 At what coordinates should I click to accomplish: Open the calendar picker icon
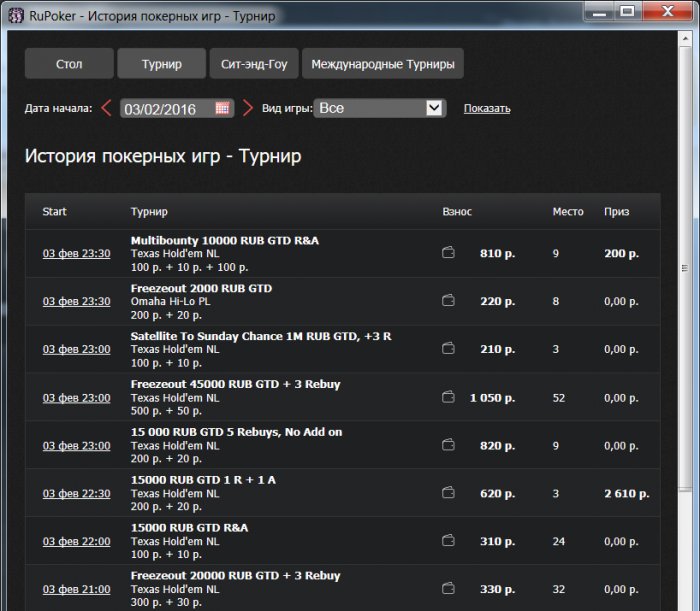click(222, 108)
